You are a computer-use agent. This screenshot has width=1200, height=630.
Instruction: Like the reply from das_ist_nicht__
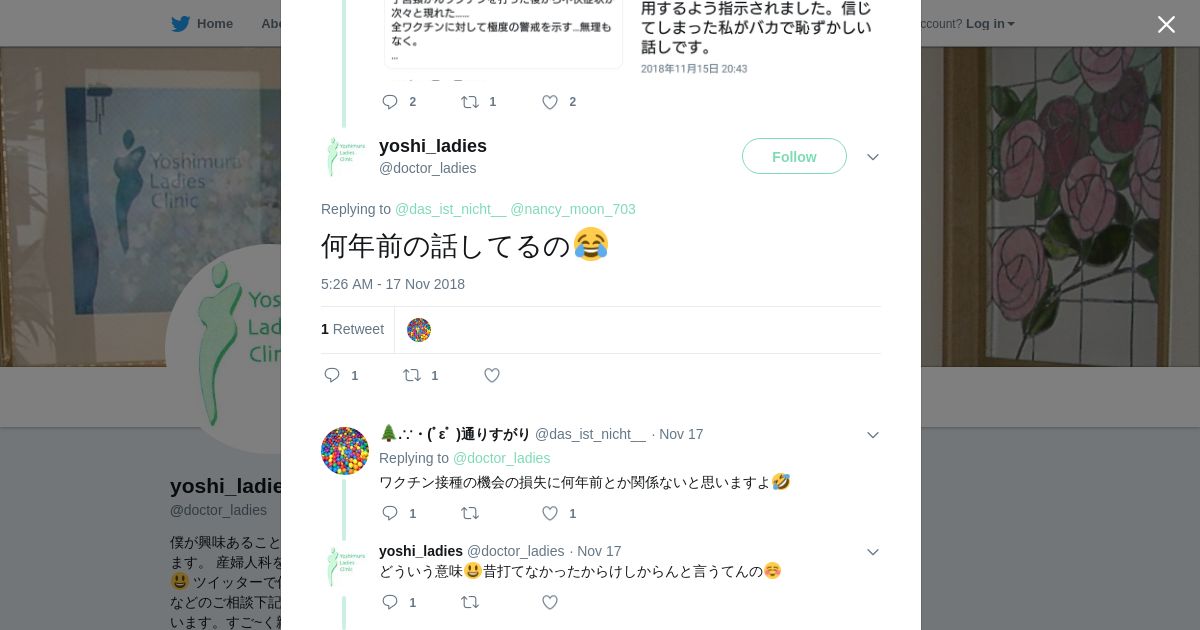point(549,513)
